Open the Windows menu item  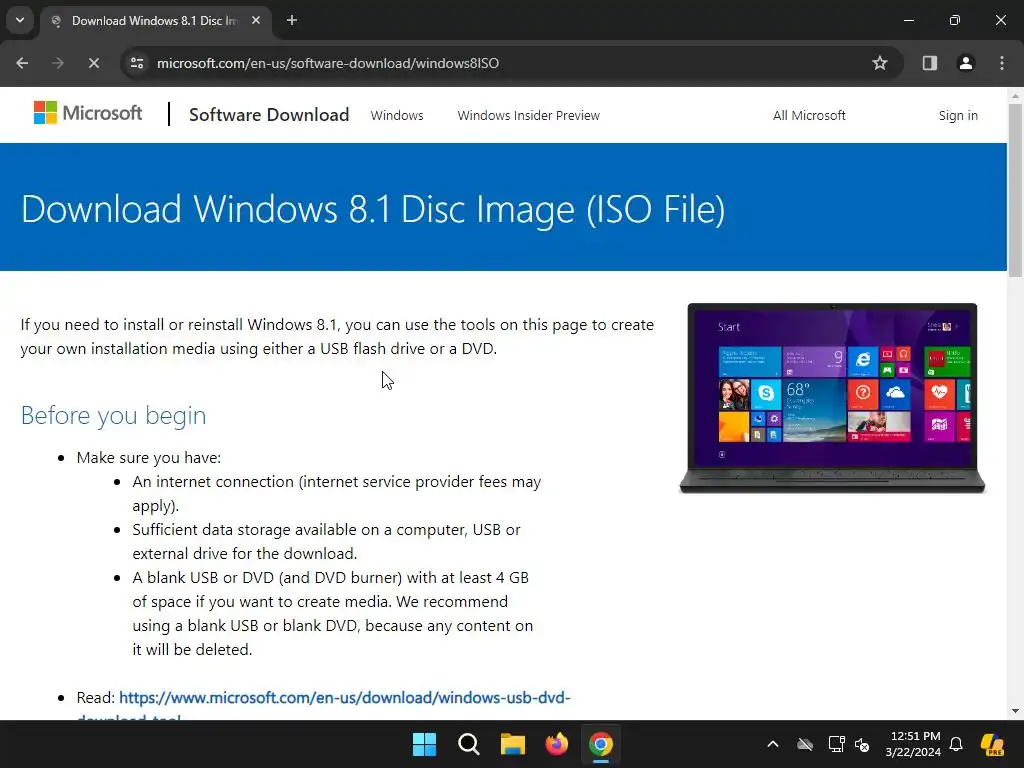(x=397, y=116)
